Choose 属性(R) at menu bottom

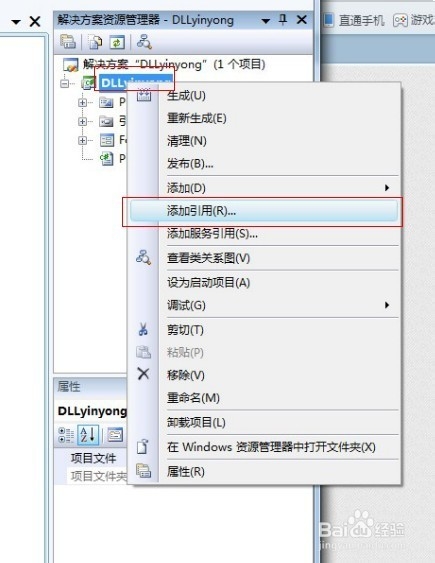264,471
